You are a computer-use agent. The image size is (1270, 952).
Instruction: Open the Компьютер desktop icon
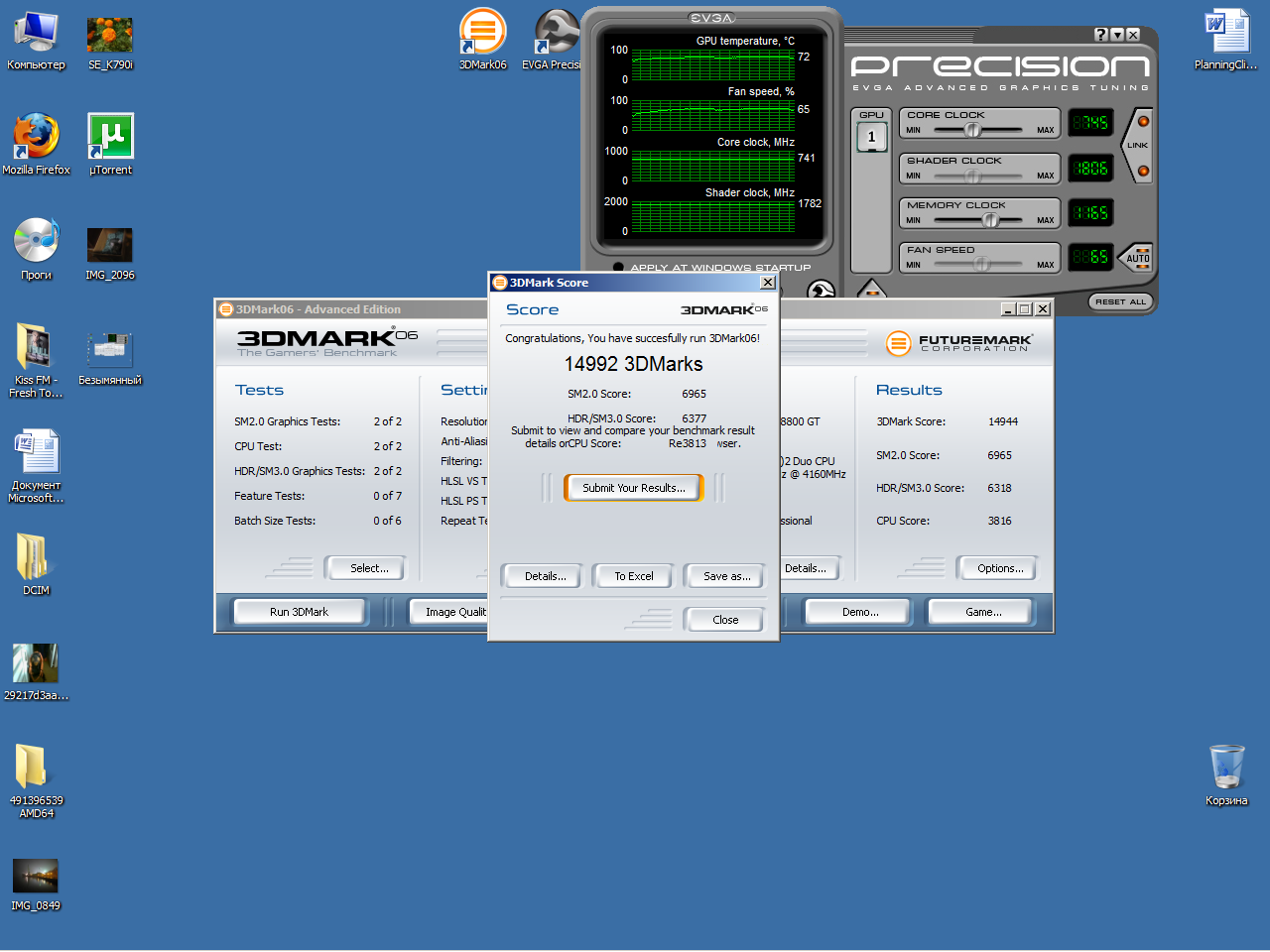(x=36, y=42)
